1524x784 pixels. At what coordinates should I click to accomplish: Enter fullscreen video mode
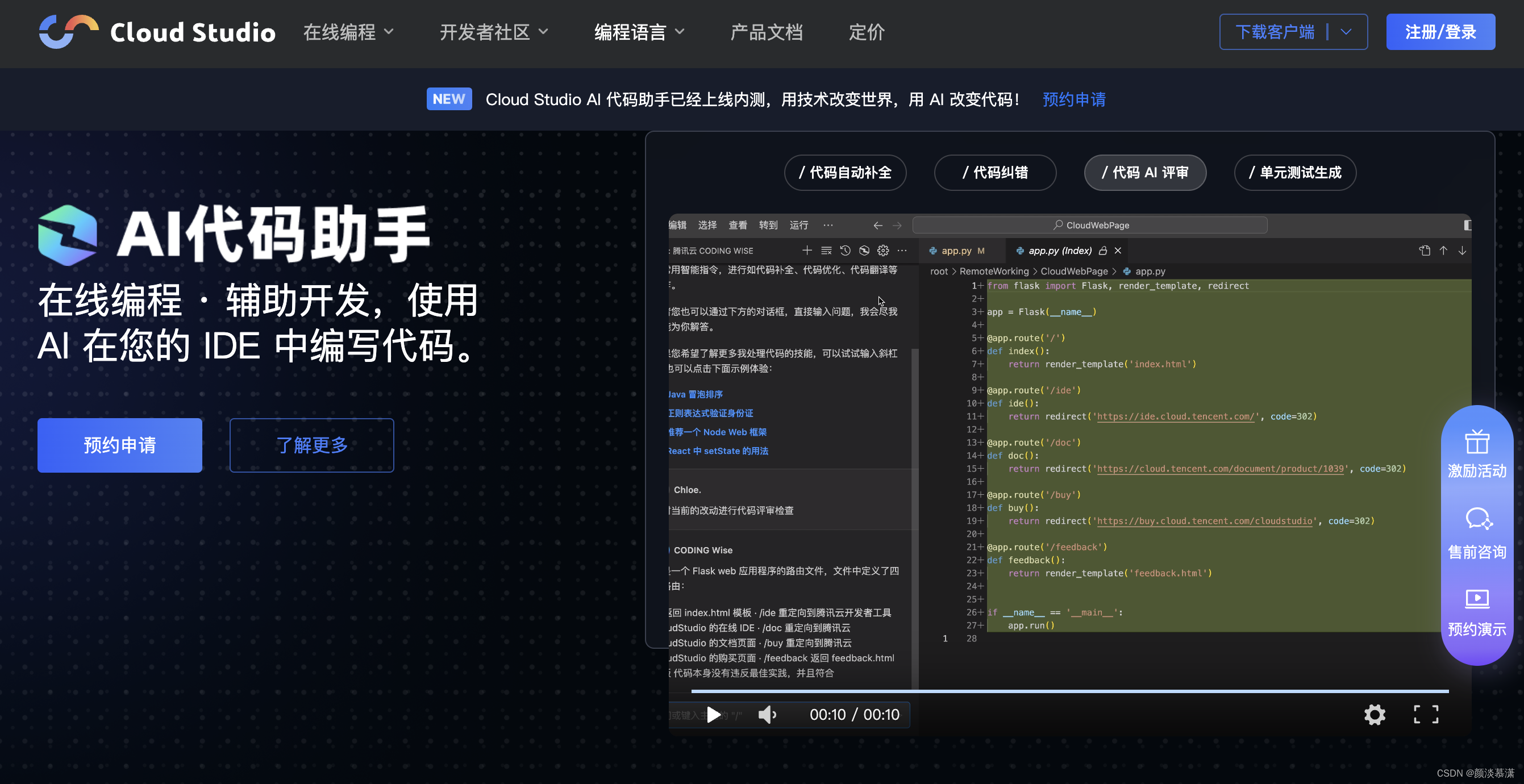(x=1426, y=715)
